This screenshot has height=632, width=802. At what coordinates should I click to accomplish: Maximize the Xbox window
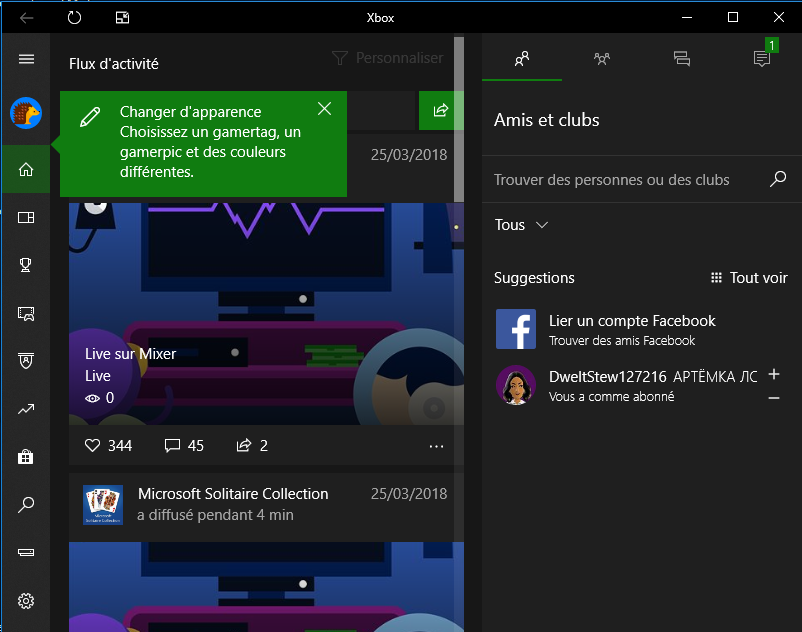pos(732,17)
